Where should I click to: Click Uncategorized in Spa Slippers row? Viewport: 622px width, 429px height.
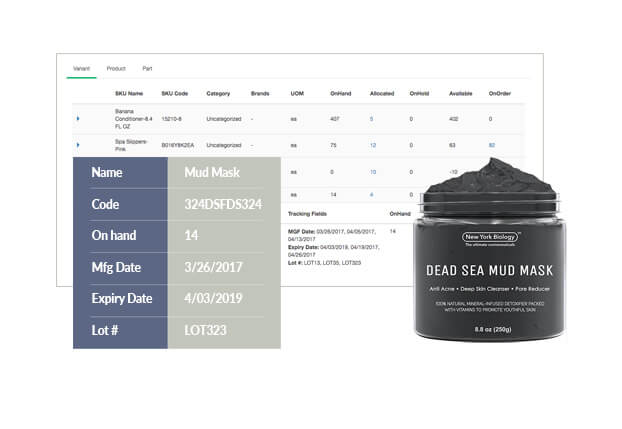coord(224,145)
